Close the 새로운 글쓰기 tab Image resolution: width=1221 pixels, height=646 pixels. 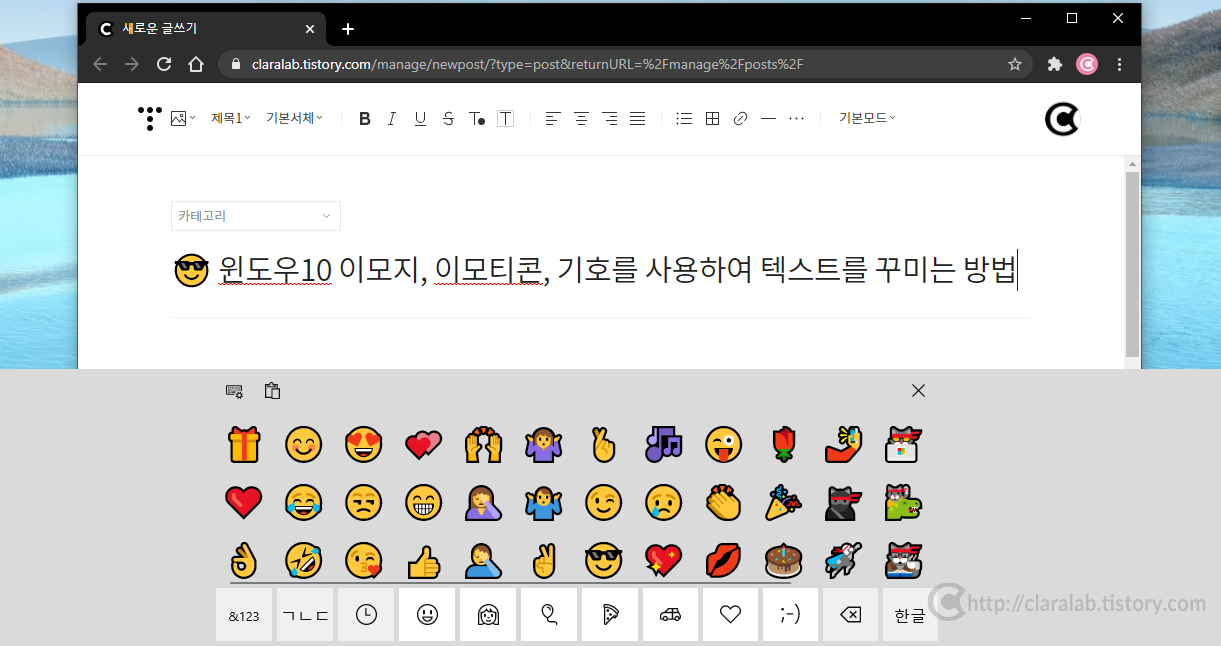(x=310, y=29)
